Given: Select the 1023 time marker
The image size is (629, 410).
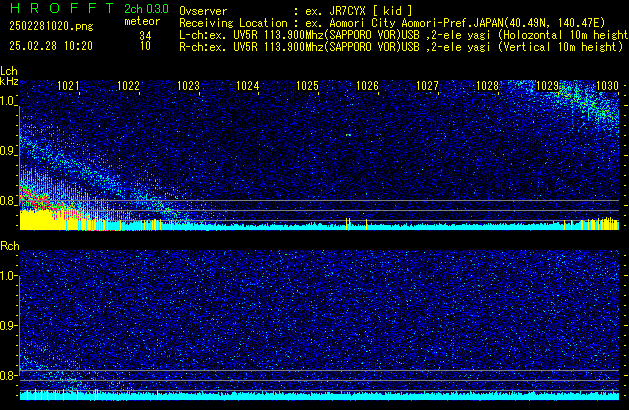Looking at the screenshot, I should [x=188, y=86].
